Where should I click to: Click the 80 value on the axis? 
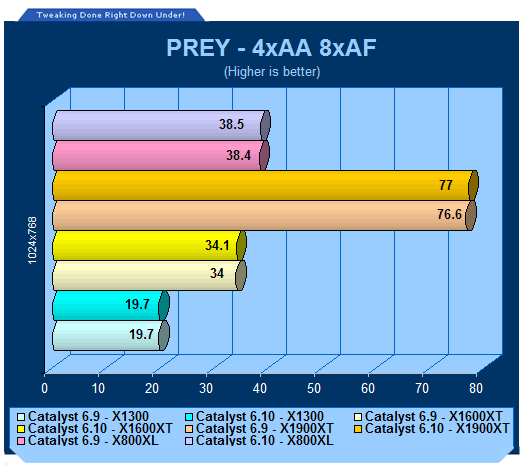(x=476, y=388)
